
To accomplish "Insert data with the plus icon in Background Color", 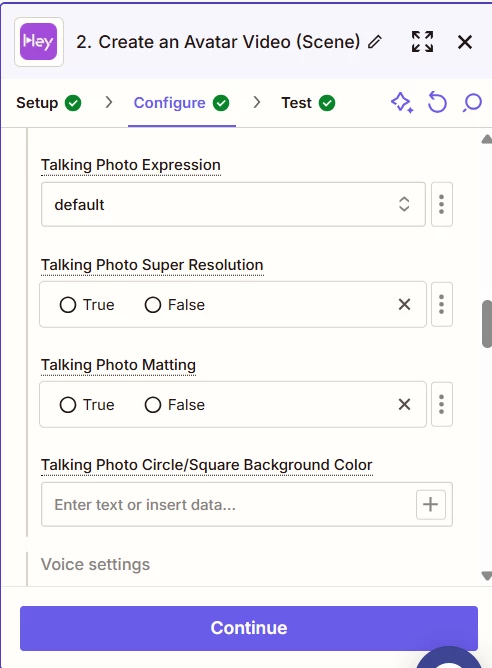I will tap(430, 504).
